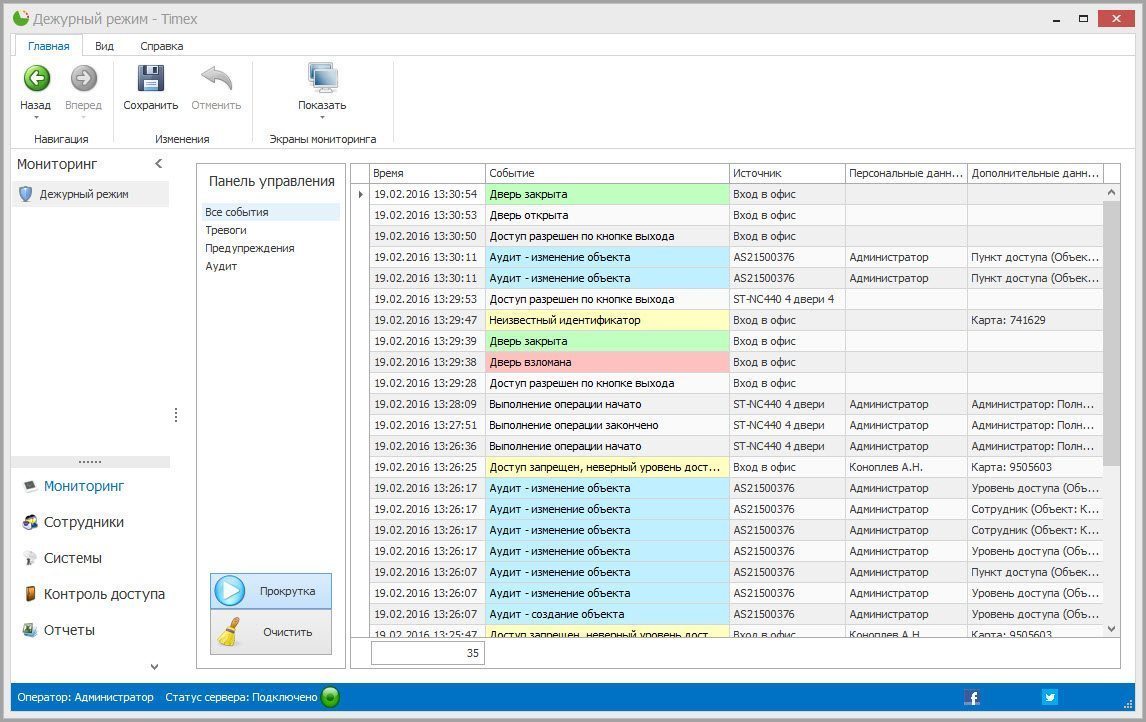Open dropdown arrow under Назад

click(35, 118)
